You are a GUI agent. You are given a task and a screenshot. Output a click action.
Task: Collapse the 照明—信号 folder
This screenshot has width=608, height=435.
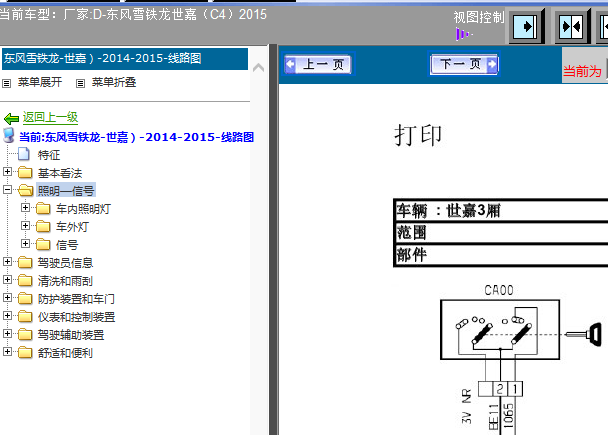[x=7, y=190]
